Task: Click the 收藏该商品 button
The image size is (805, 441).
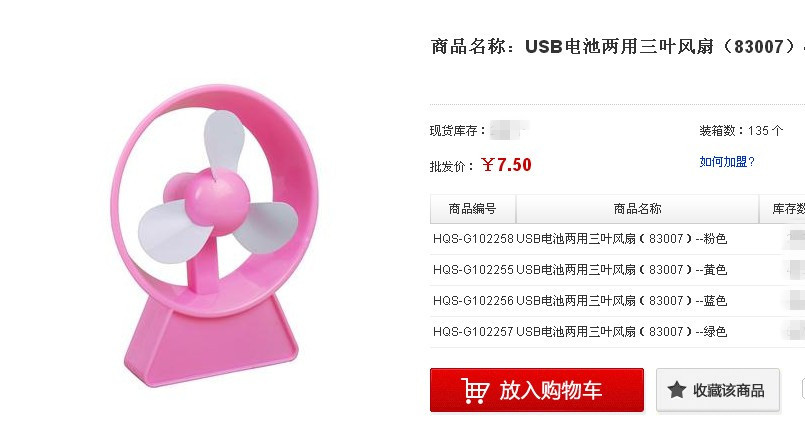Action: pos(718,390)
